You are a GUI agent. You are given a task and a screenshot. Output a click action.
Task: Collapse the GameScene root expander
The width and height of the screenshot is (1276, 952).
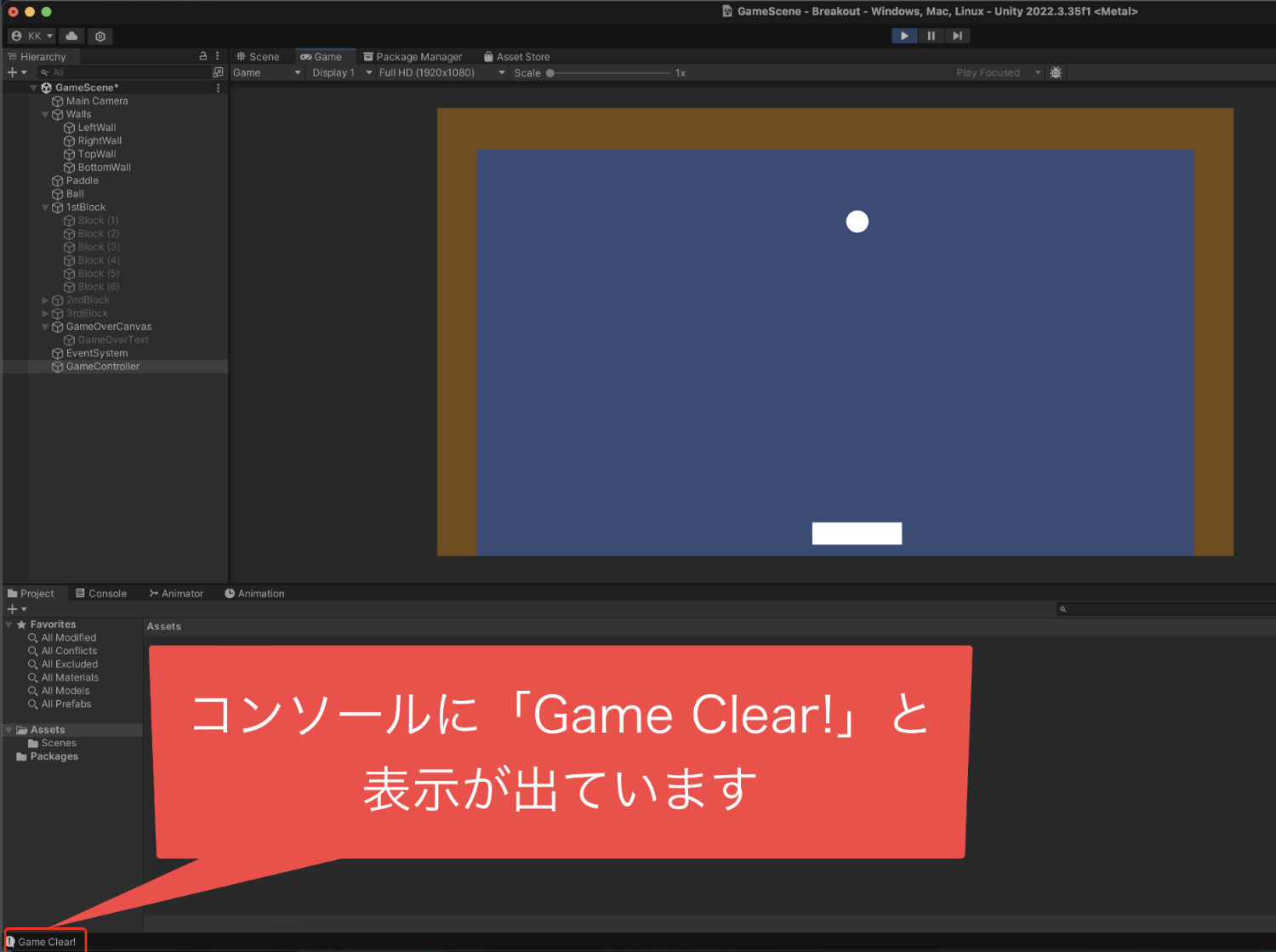(x=34, y=88)
